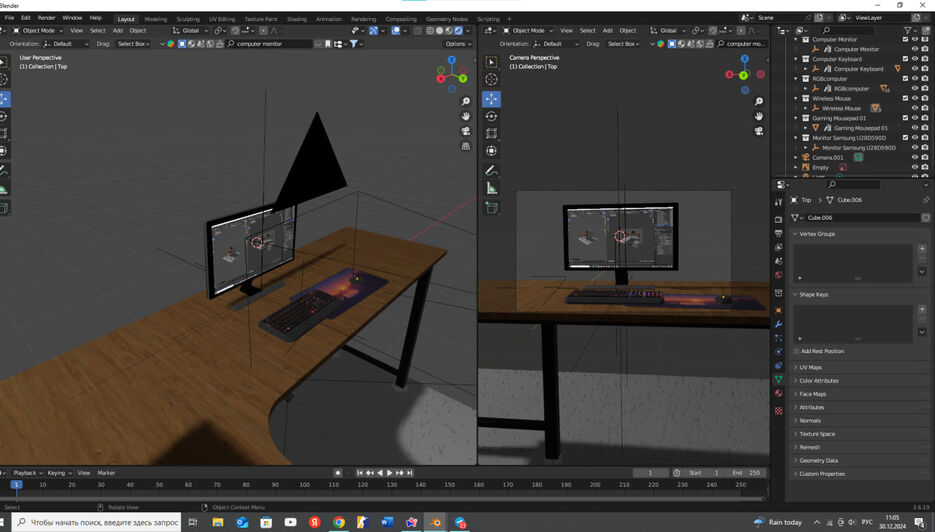Select the Move tool in right viewport
The width and height of the screenshot is (935, 532).
491,99
